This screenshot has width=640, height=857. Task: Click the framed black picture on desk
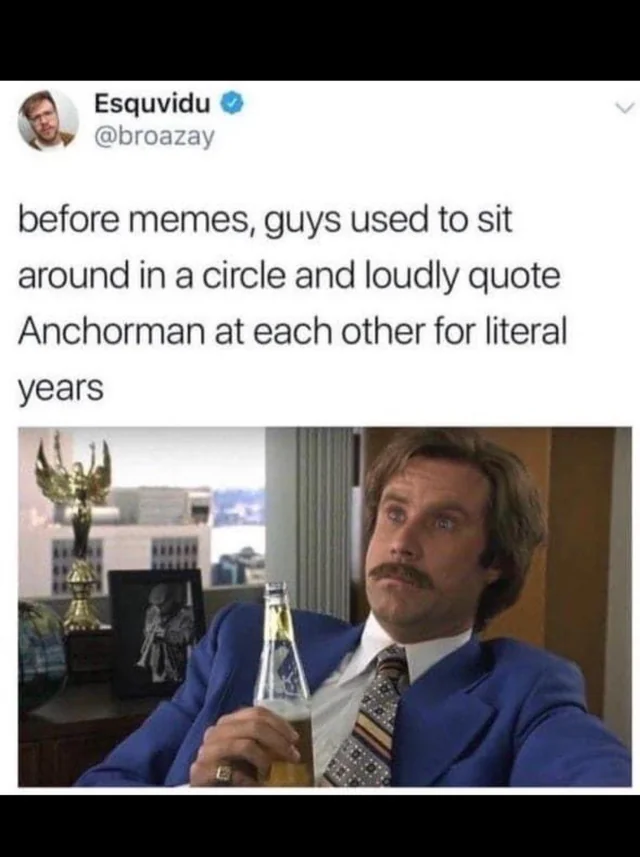(155, 632)
